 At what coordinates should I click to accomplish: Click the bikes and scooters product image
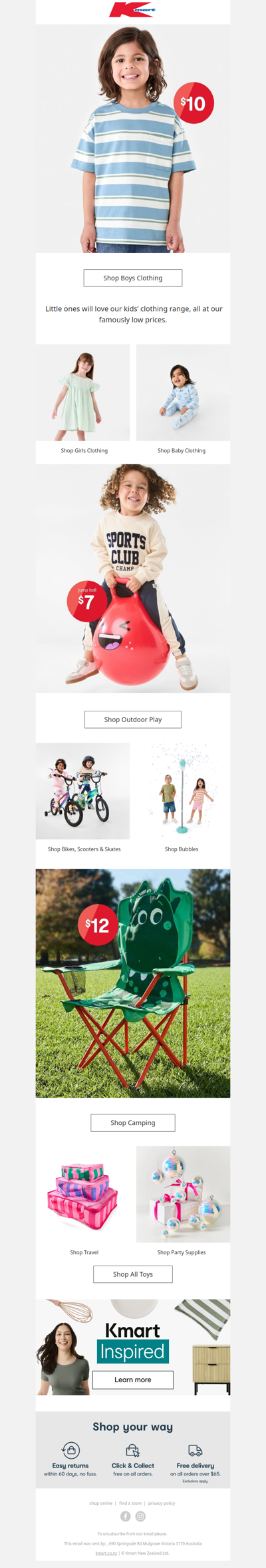[x=82, y=791]
